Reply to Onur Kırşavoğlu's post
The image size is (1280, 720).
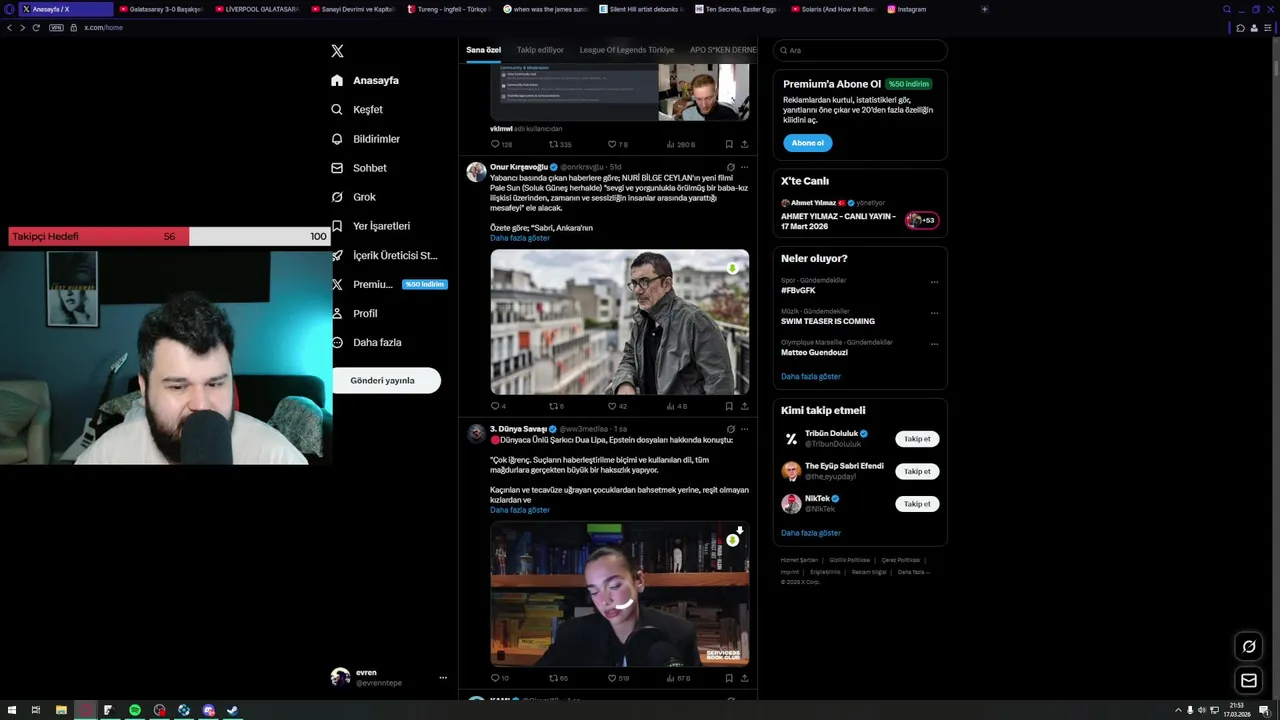498,406
